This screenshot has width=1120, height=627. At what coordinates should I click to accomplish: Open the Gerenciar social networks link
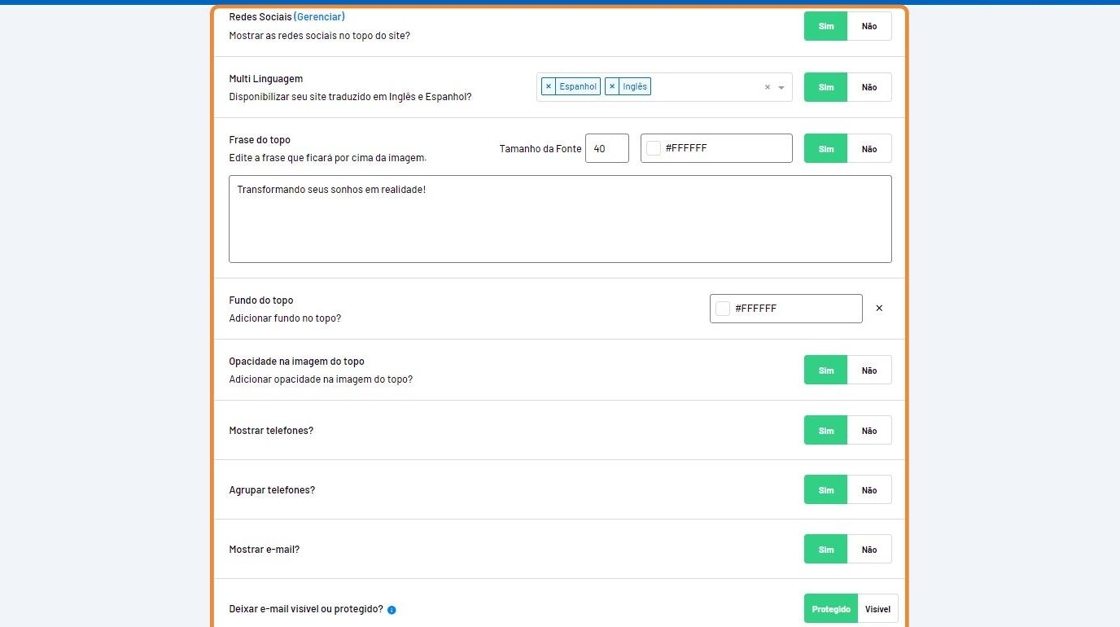[319, 17]
